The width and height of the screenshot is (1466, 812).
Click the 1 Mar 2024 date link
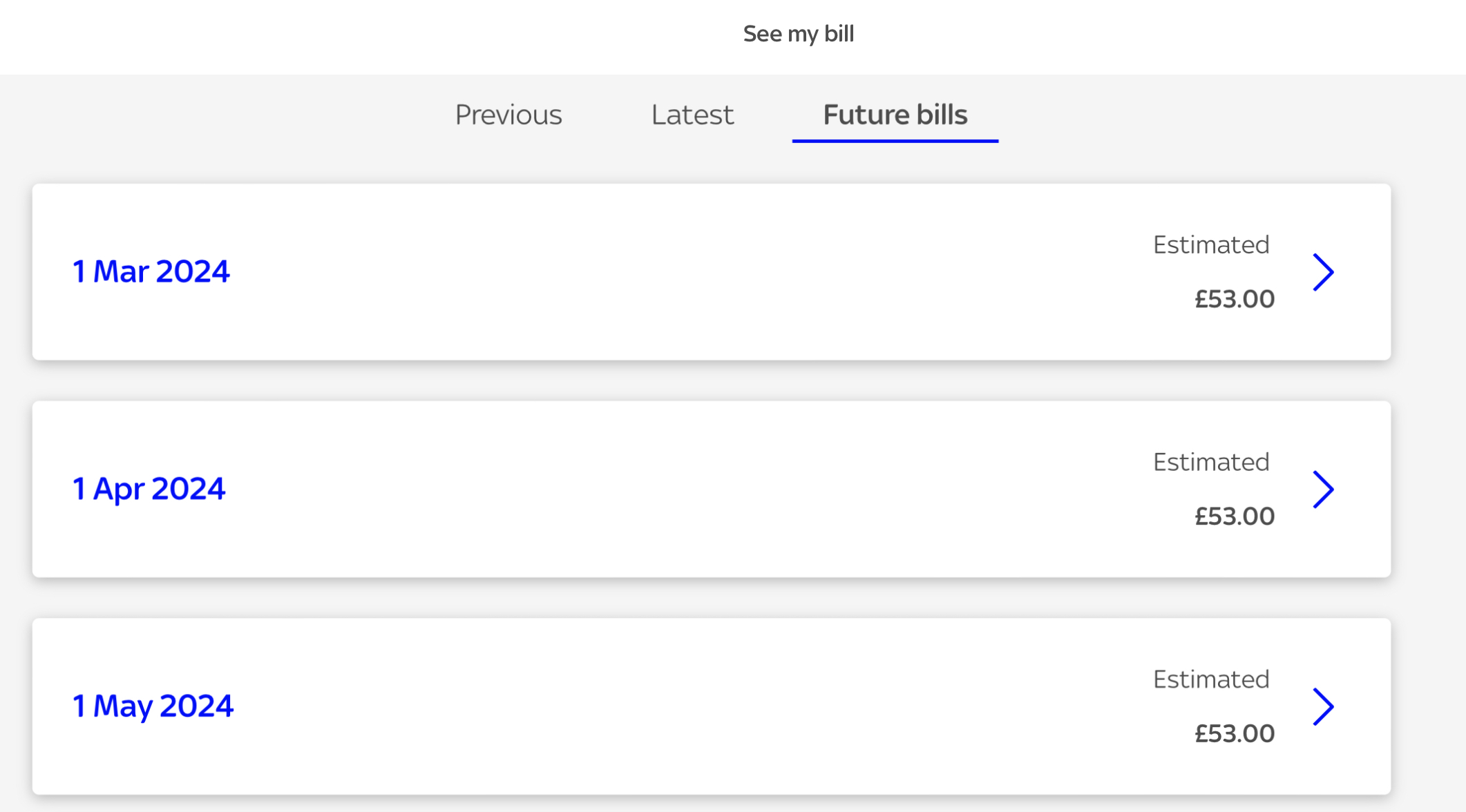151,271
